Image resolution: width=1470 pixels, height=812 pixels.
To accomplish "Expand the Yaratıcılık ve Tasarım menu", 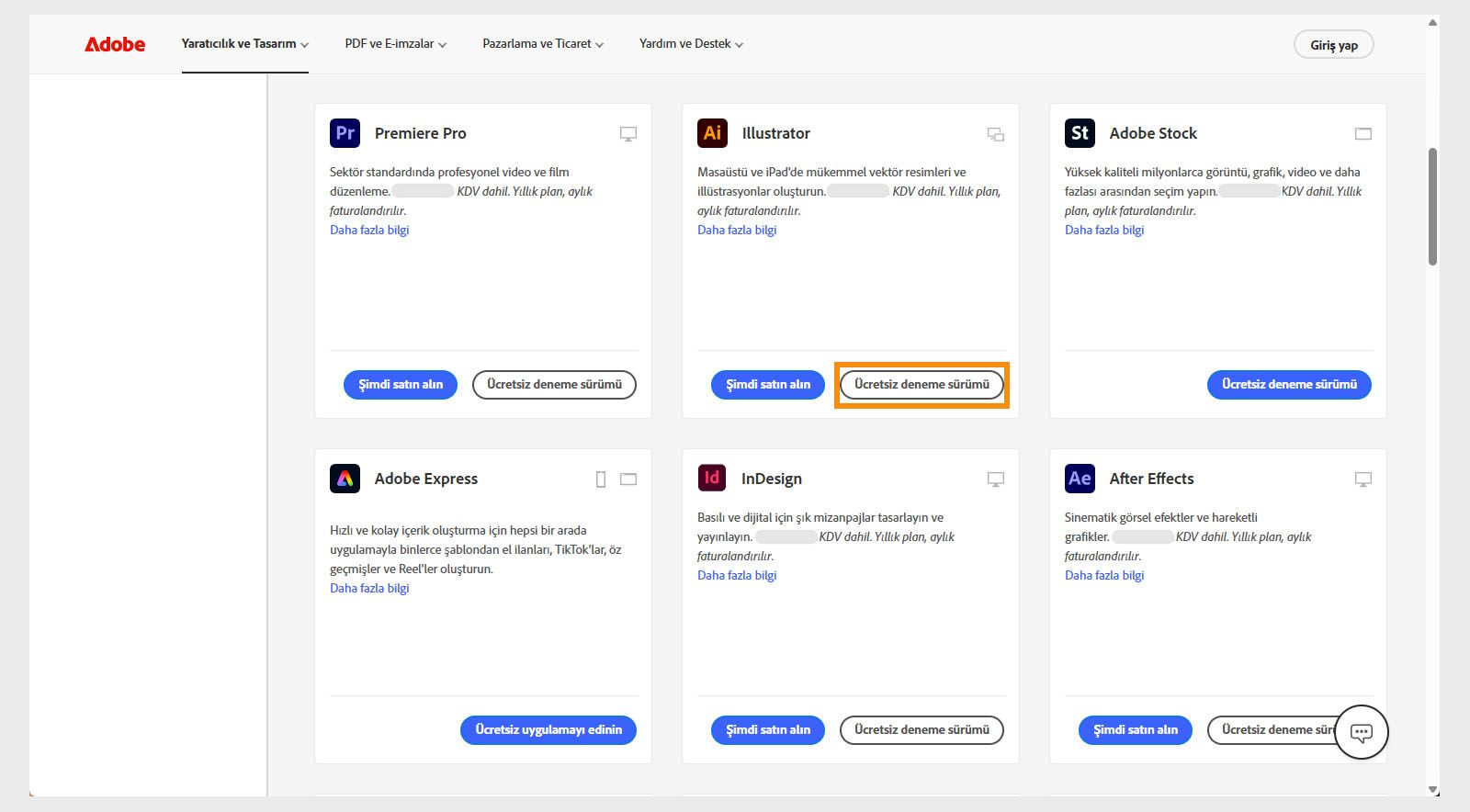I will pyautogui.click(x=244, y=44).
